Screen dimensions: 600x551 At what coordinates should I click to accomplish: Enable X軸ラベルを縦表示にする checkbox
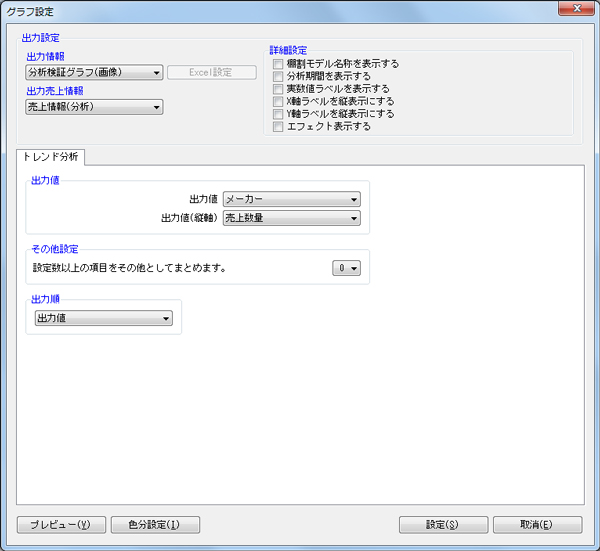point(278,101)
